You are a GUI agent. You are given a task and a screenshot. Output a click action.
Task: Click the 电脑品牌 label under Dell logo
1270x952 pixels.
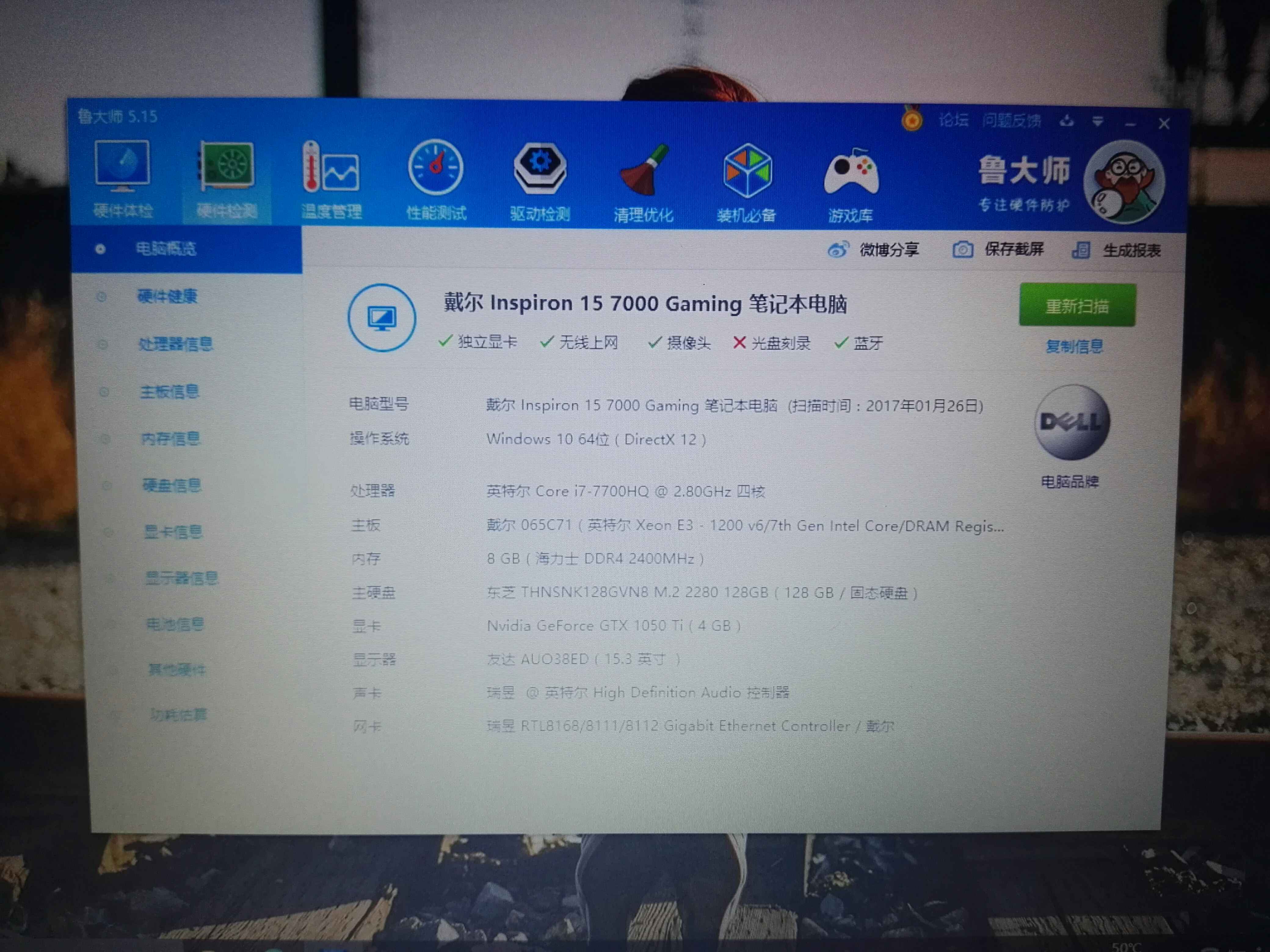point(1070,481)
